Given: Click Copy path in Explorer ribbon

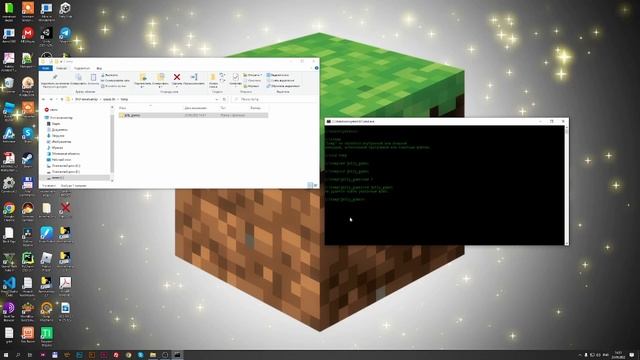Looking at the screenshot, I should click(115, 80).
